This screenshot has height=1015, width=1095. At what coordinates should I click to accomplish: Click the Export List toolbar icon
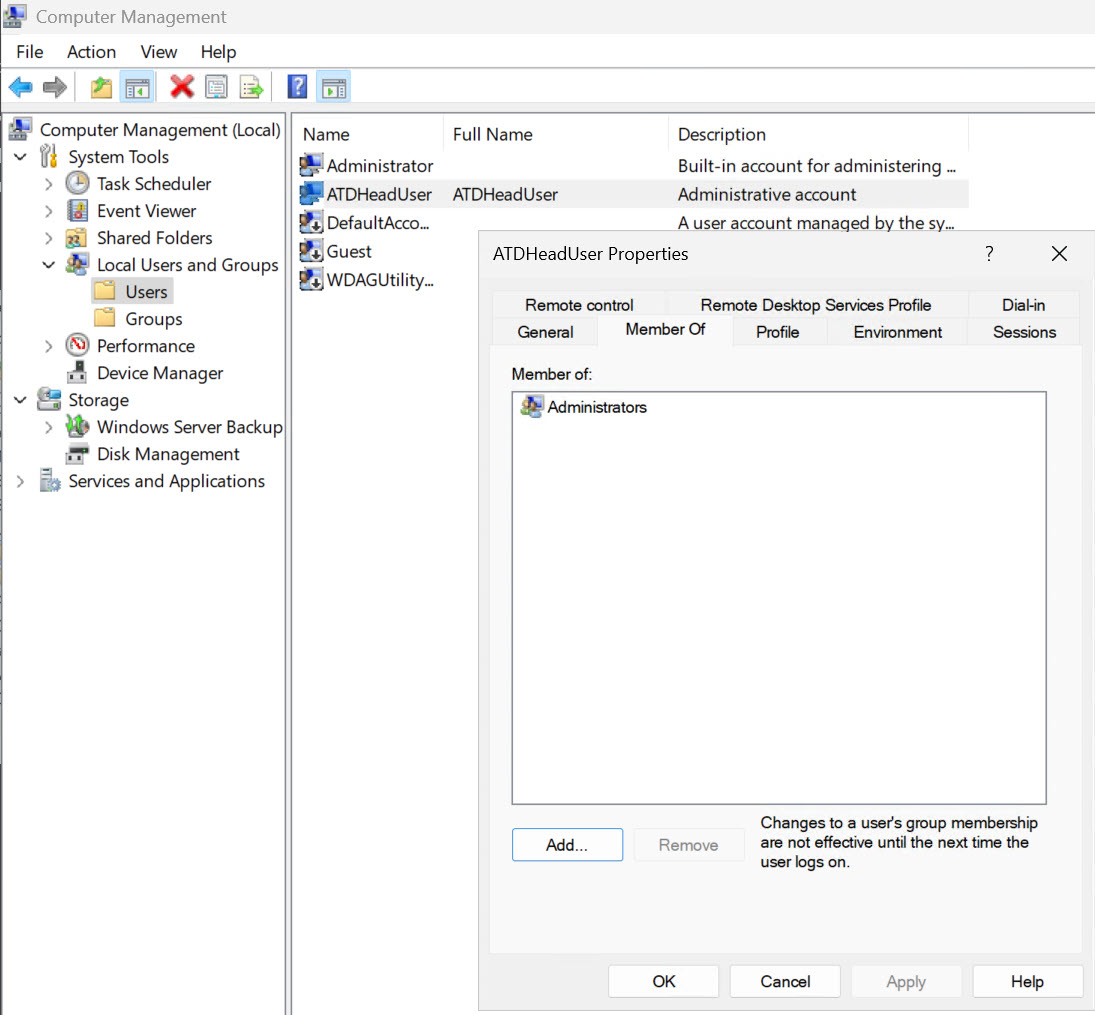[251, 87]
